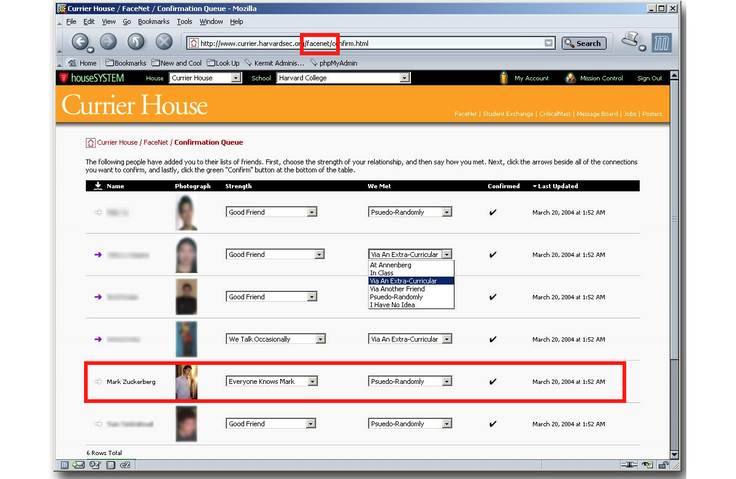
Task: Choose Via Another Friend option
Action: pos(411,289)
